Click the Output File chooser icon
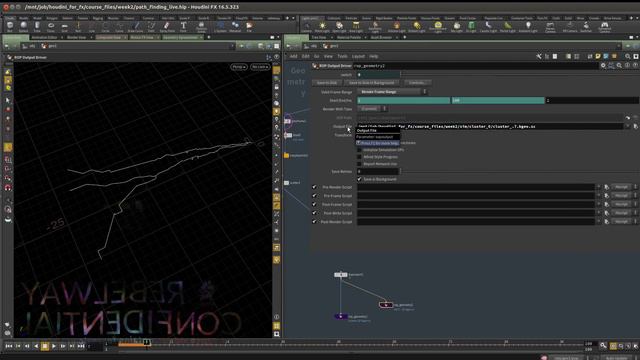 (x=636, y=127)
